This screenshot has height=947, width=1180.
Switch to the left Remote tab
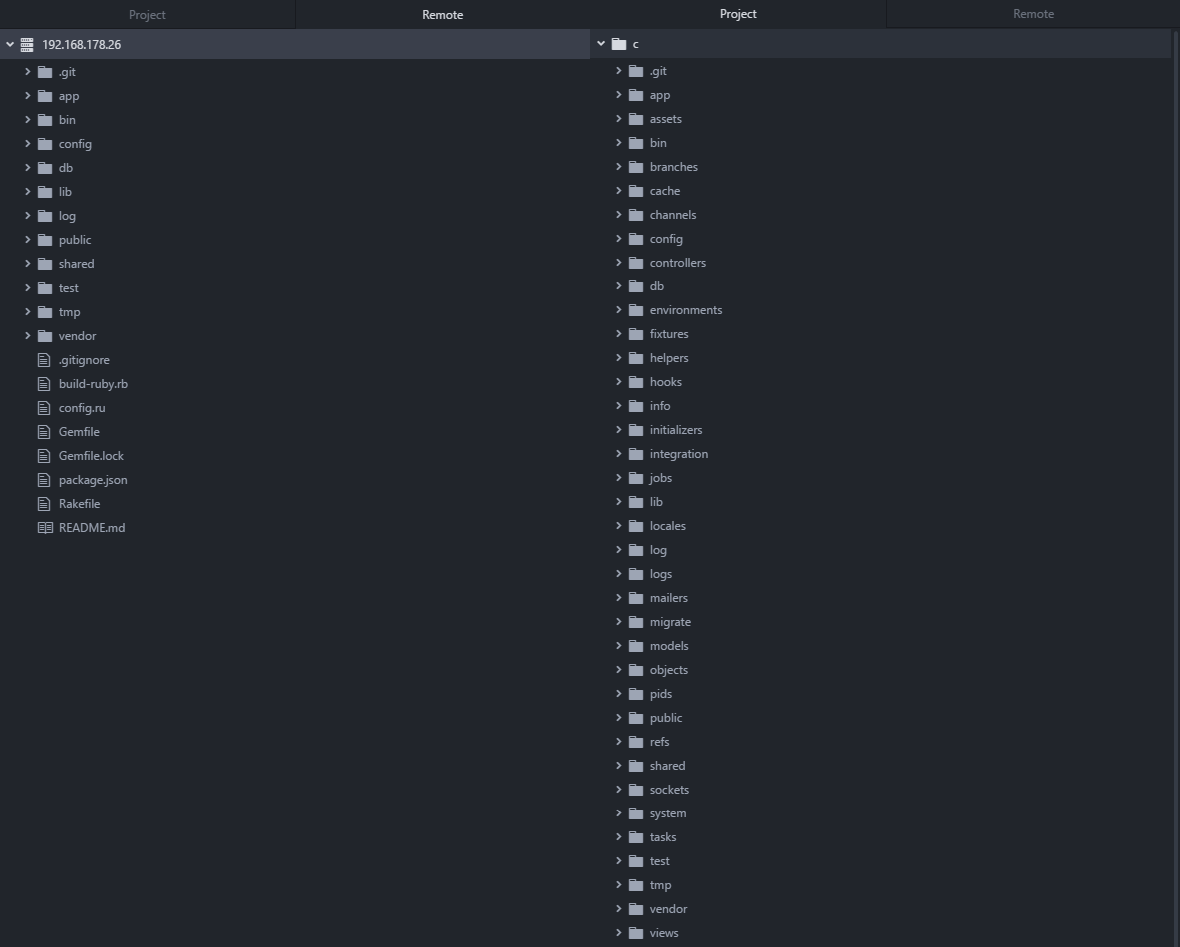(x=442, y=14)
